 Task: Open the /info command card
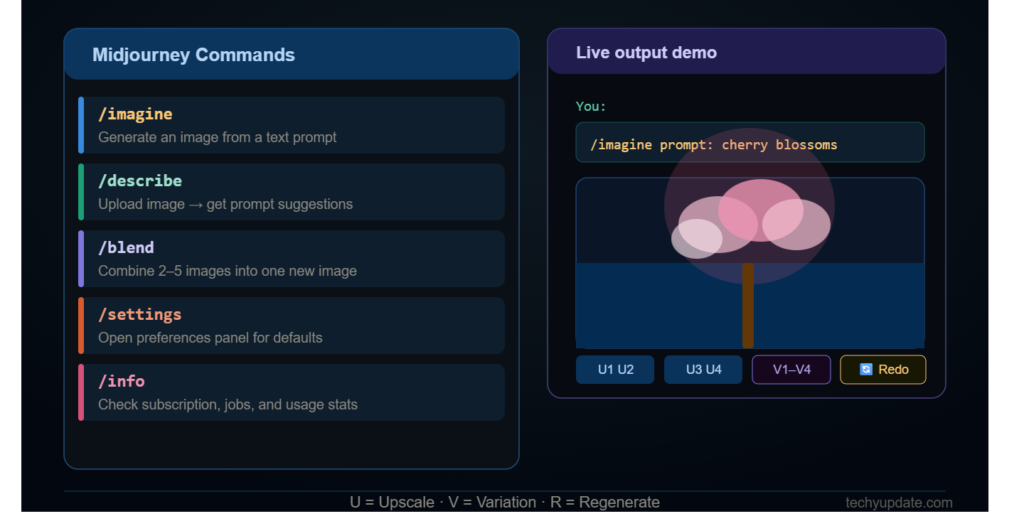tap(291, 392)
